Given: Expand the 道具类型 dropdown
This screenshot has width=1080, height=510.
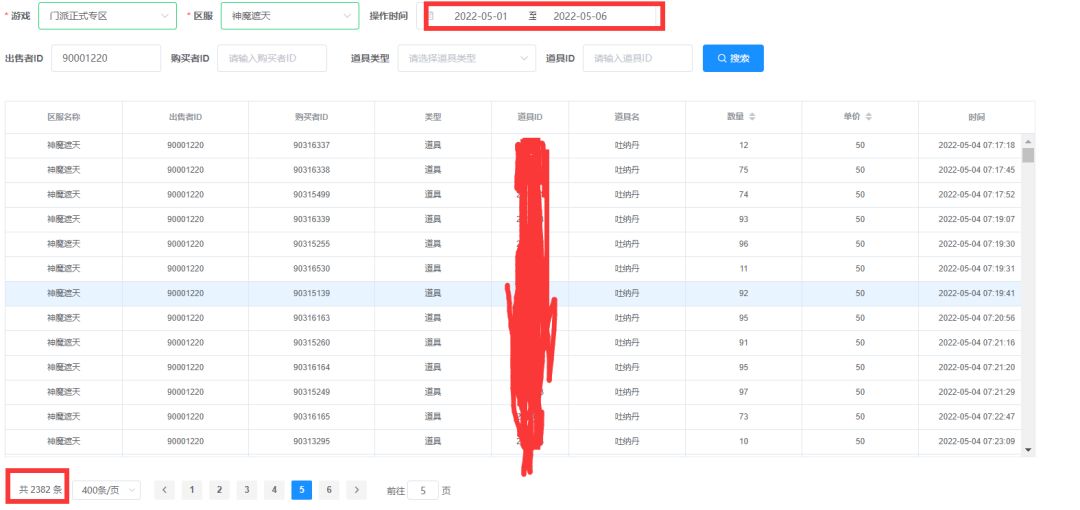Looking at the screenshot, I should click(x=467, y=59).
